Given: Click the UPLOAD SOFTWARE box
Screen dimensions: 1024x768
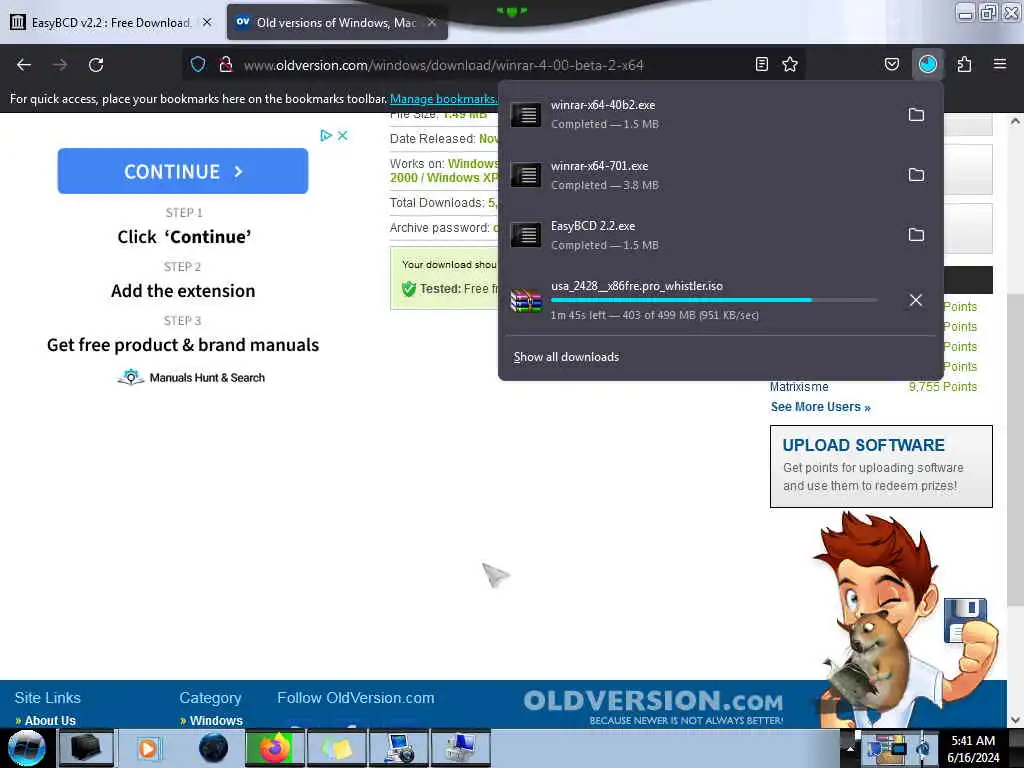Looking at the screenshot, I should tap(881, 466).
